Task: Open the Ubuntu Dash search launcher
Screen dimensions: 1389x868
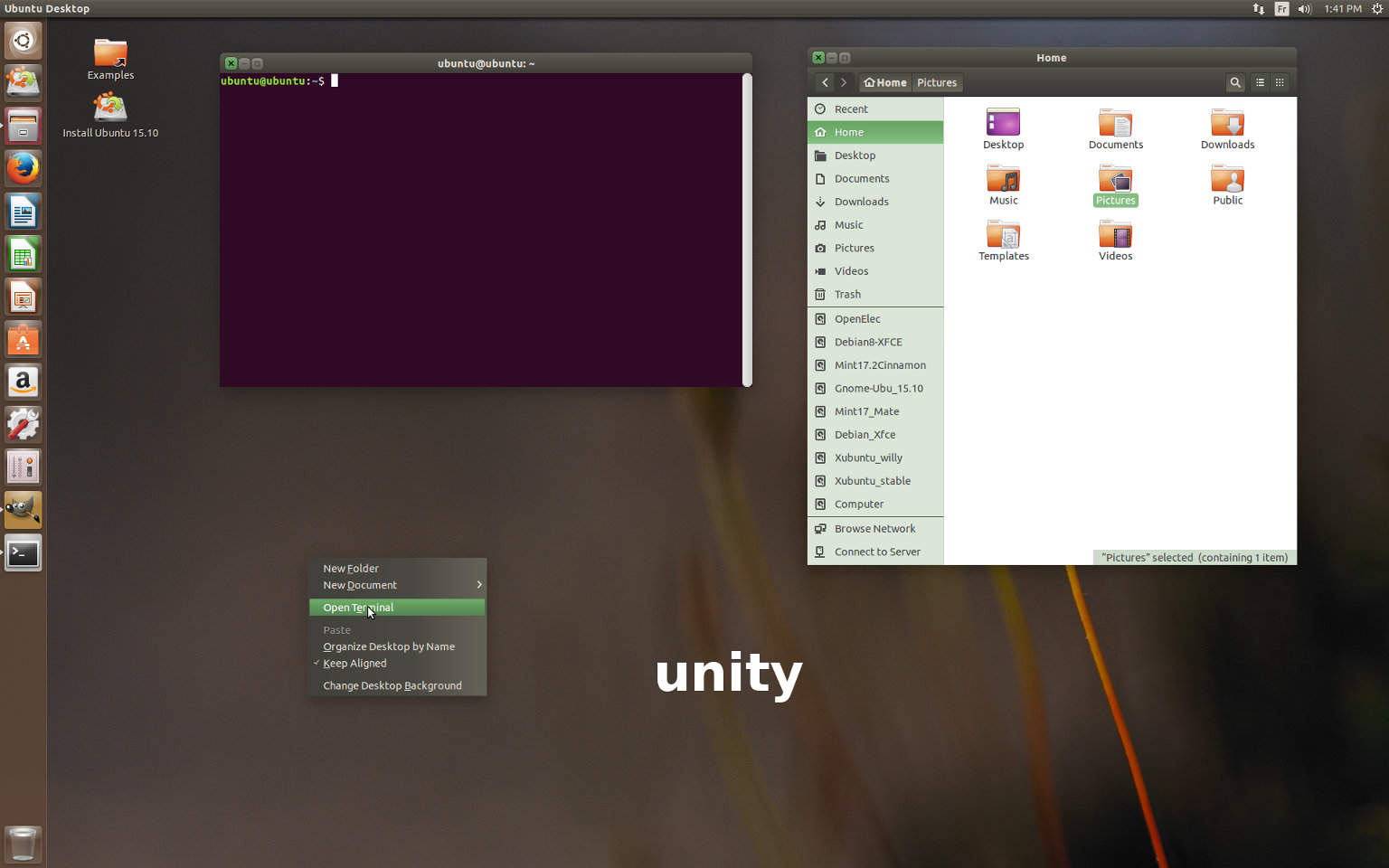Action: (23, 41)
